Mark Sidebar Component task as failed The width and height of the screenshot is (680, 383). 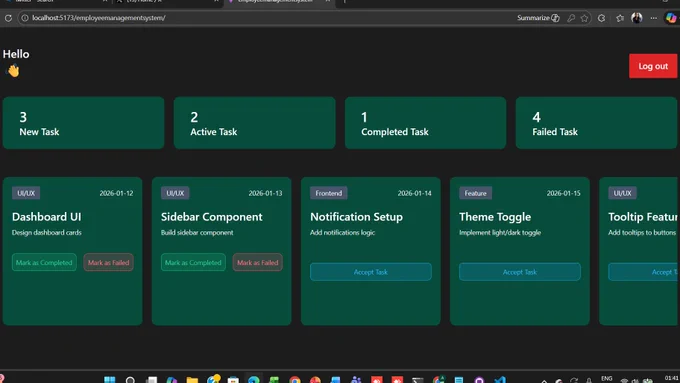258,262
